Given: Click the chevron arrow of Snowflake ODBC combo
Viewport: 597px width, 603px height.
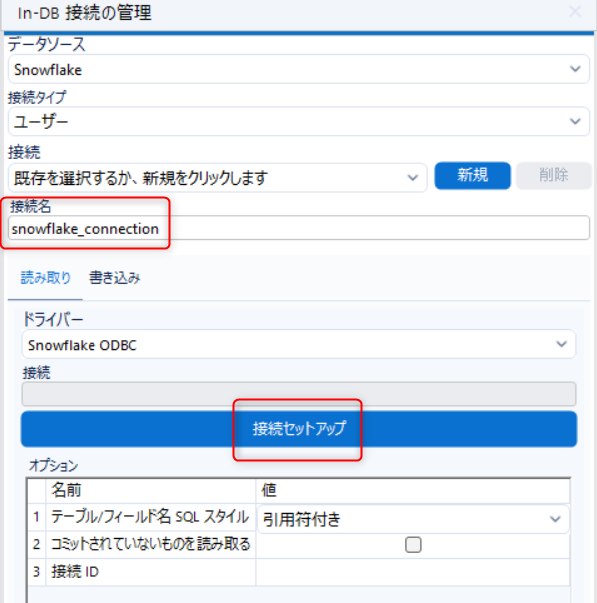Looking at the screenshot, I should click(562, 344).
